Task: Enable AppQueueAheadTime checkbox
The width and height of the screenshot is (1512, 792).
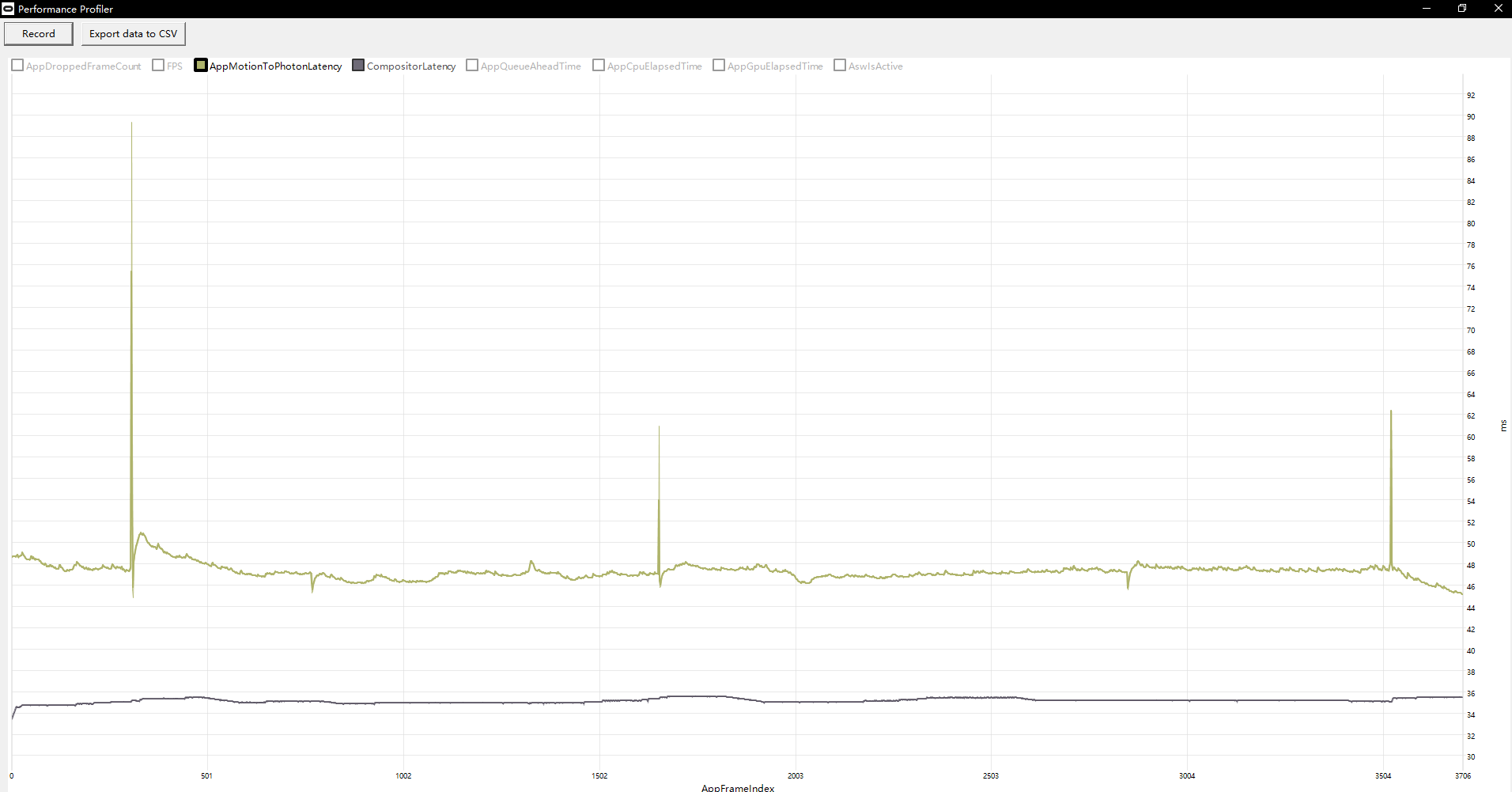Action: point(472,66)
